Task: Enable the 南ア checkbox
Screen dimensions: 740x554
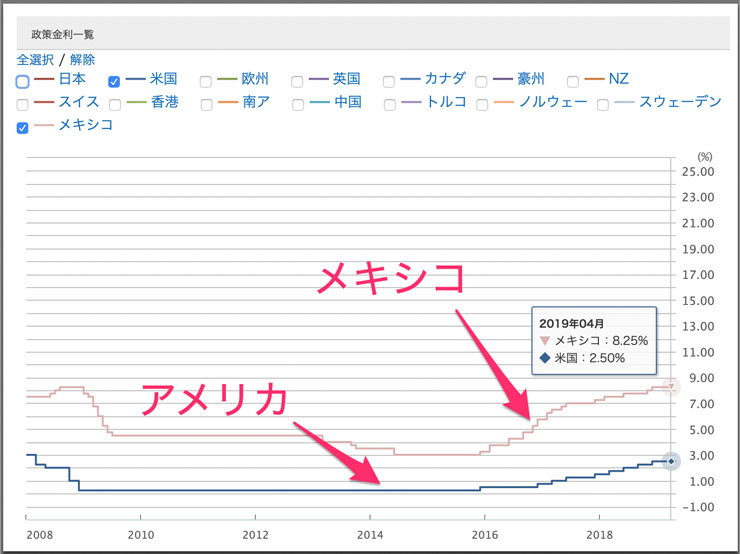Action: tap(206, 105)
